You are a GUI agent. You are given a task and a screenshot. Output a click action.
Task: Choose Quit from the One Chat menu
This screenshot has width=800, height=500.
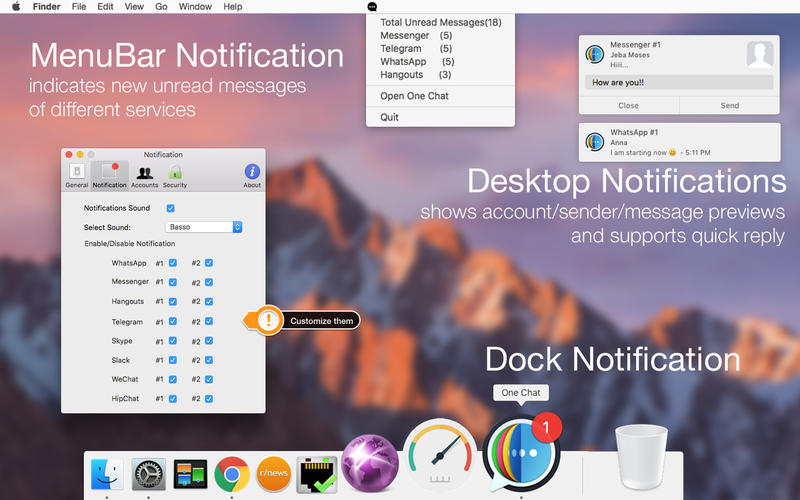[x=440, y=117]
